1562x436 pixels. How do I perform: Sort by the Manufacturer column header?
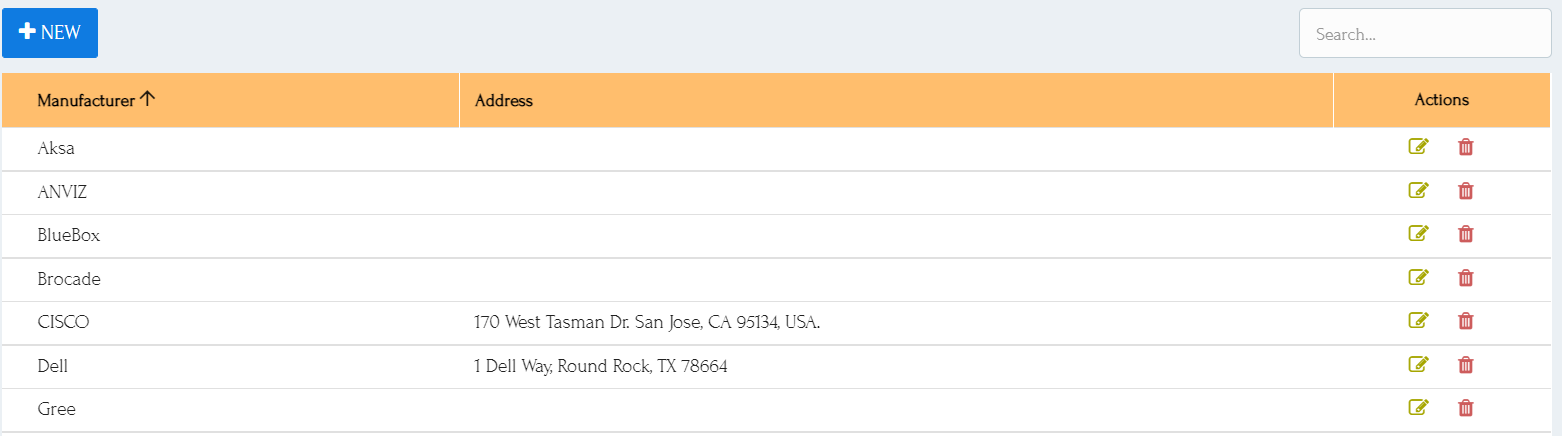tap(86, 100)
